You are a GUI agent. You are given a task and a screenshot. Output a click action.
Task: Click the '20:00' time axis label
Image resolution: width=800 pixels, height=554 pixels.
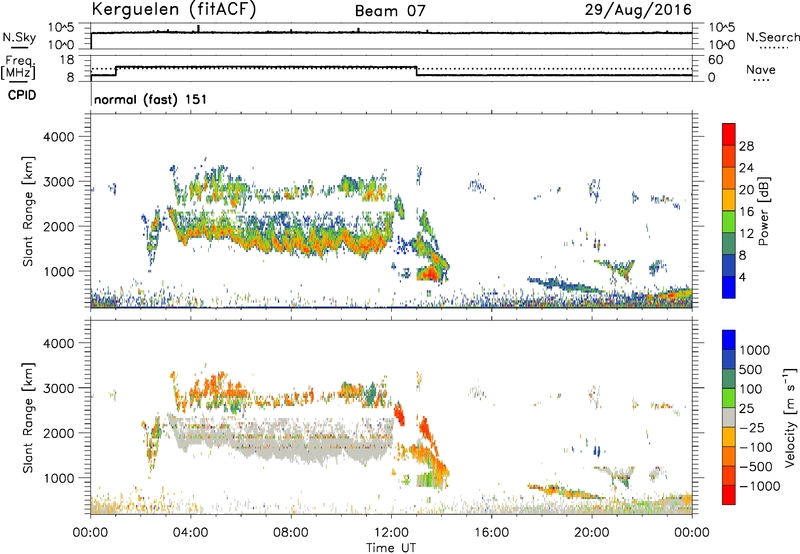592,533
